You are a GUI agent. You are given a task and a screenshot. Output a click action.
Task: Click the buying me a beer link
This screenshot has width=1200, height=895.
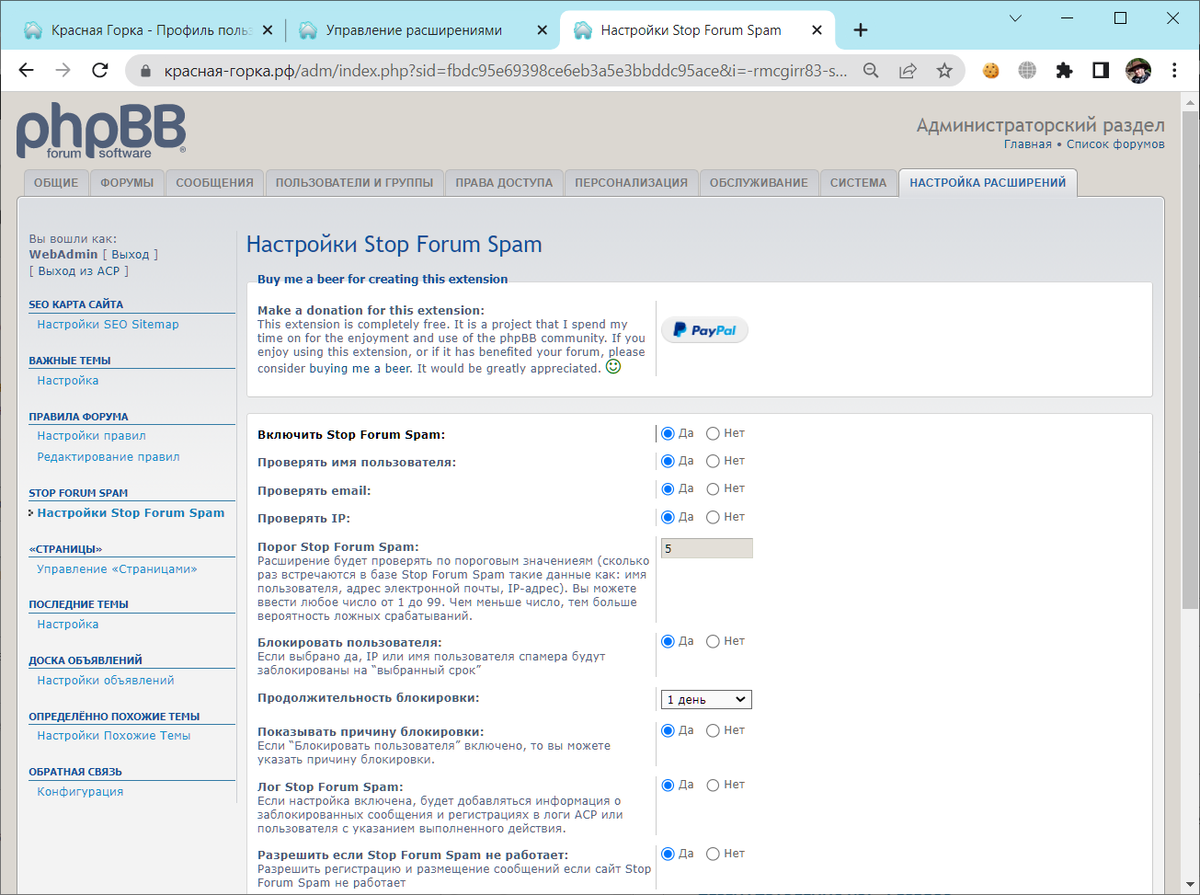pyautogui.click(x=360, y=369)
